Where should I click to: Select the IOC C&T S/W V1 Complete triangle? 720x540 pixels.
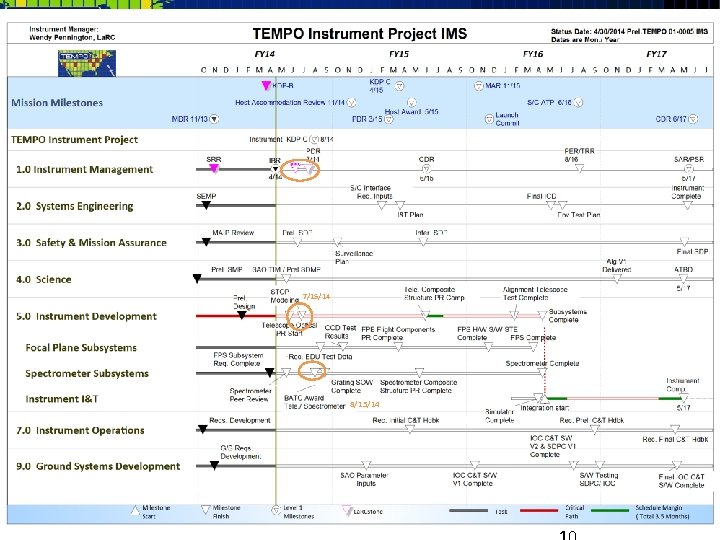tap(474, 465)
